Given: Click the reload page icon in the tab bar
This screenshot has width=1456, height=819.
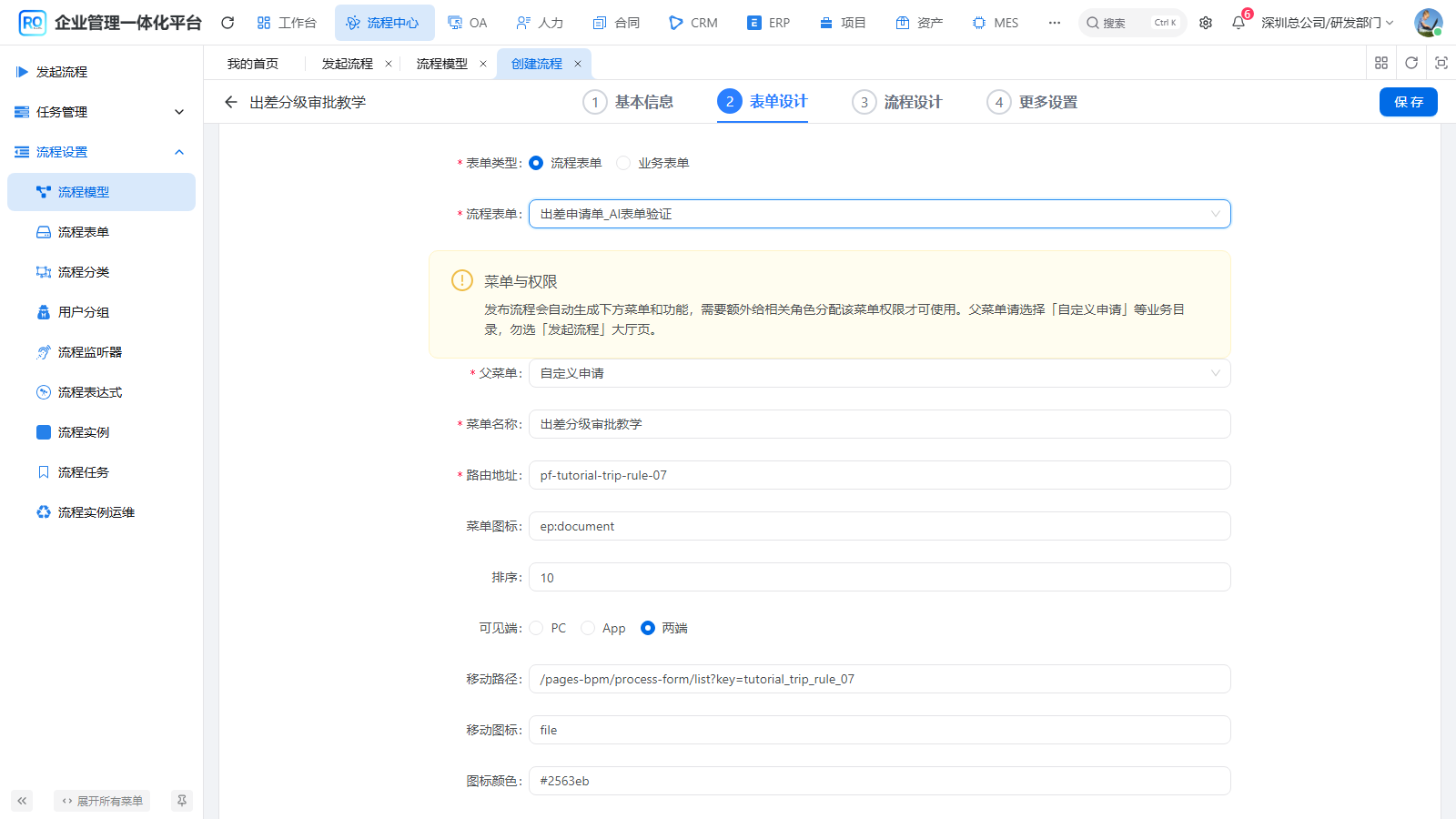Looking at the screenshot, I should pos(1411,63).
